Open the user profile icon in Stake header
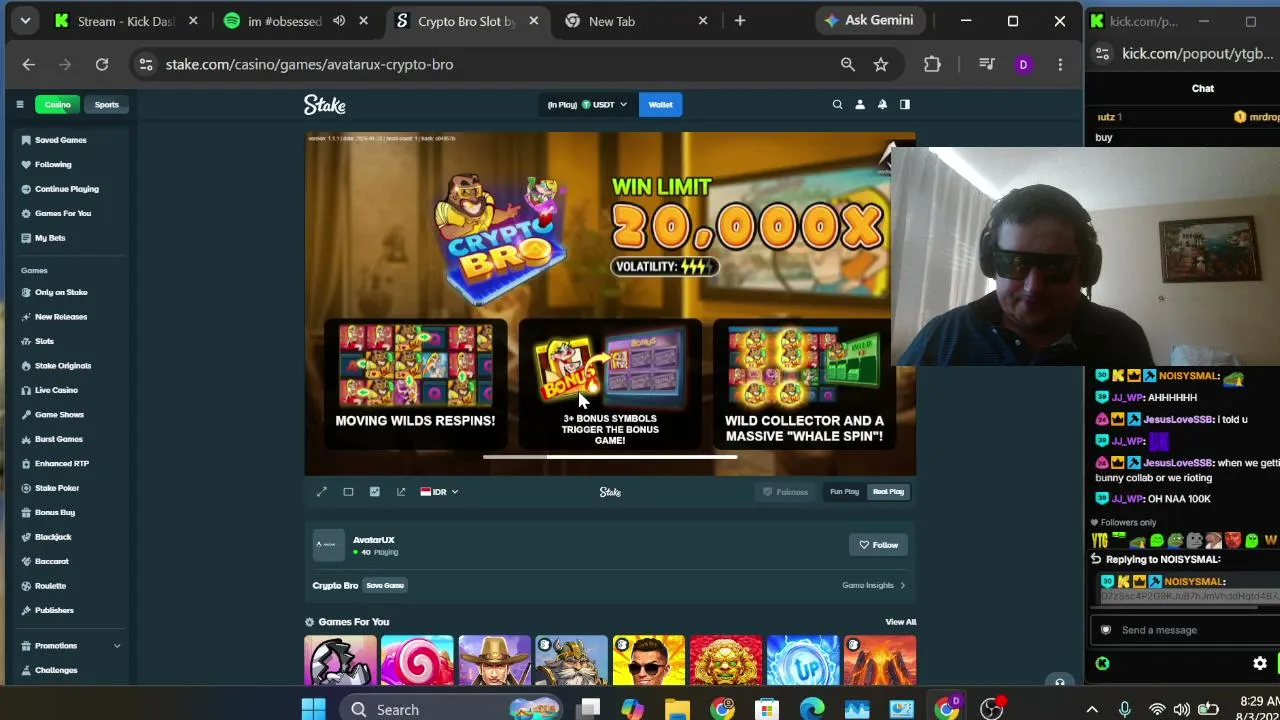Viewport: 1280px width, 720px height. point(859,104)
